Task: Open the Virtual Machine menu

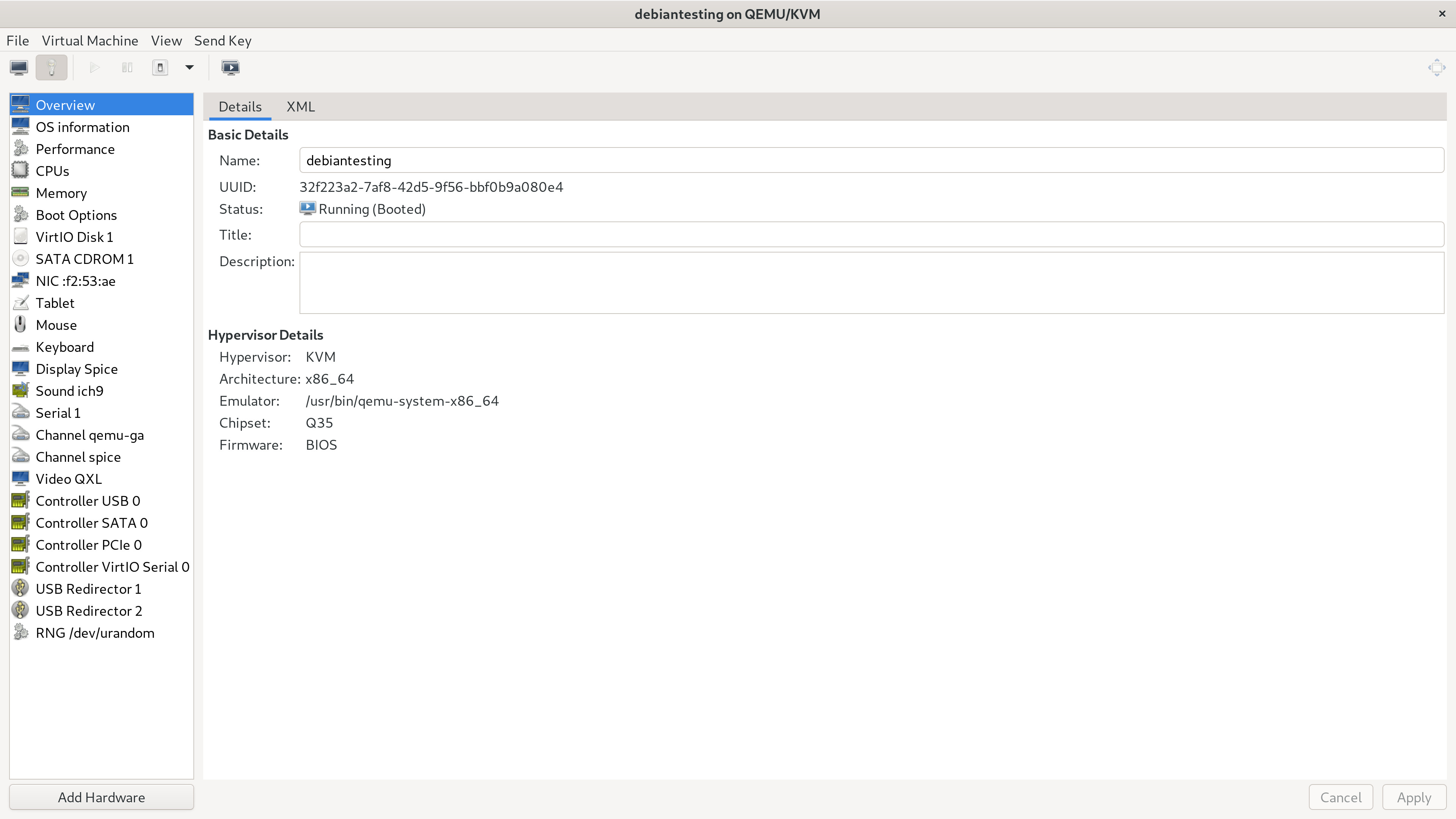Action: coord(90,41)
